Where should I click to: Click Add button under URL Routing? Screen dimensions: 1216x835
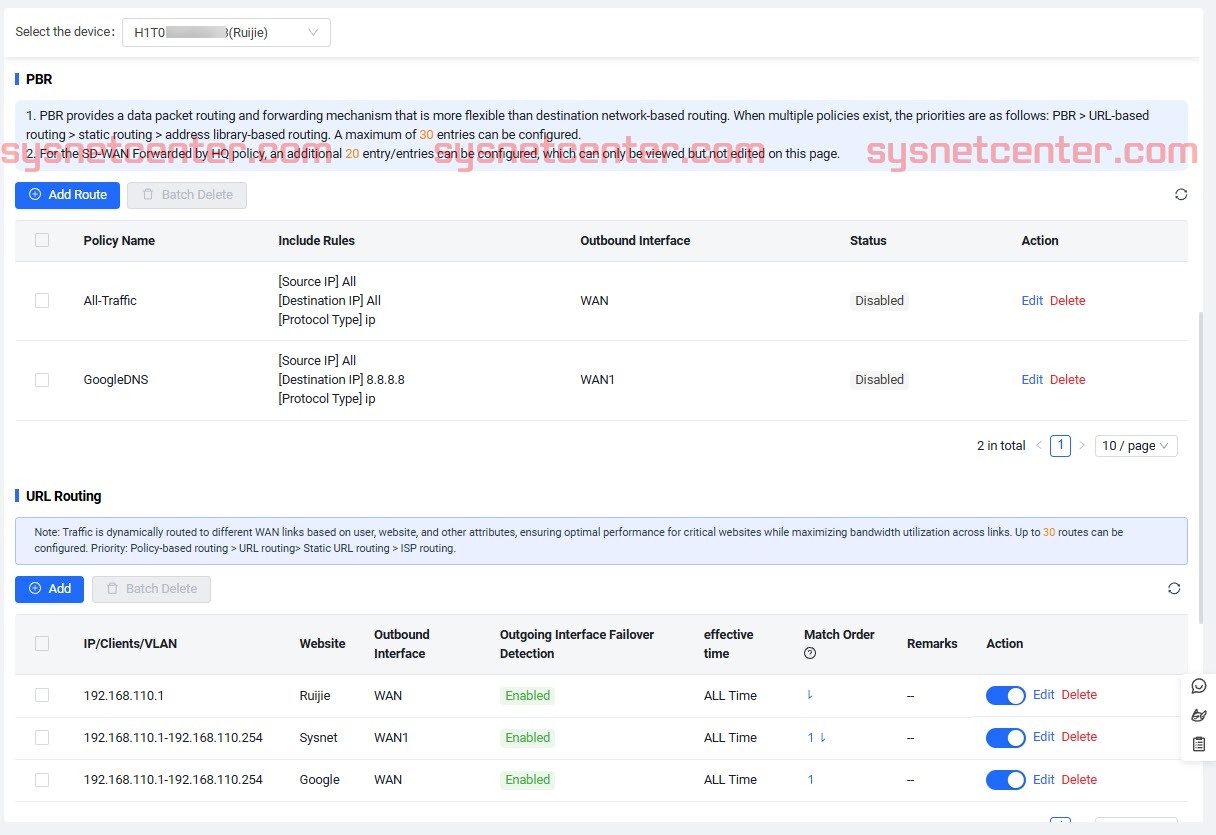[50, 589]
